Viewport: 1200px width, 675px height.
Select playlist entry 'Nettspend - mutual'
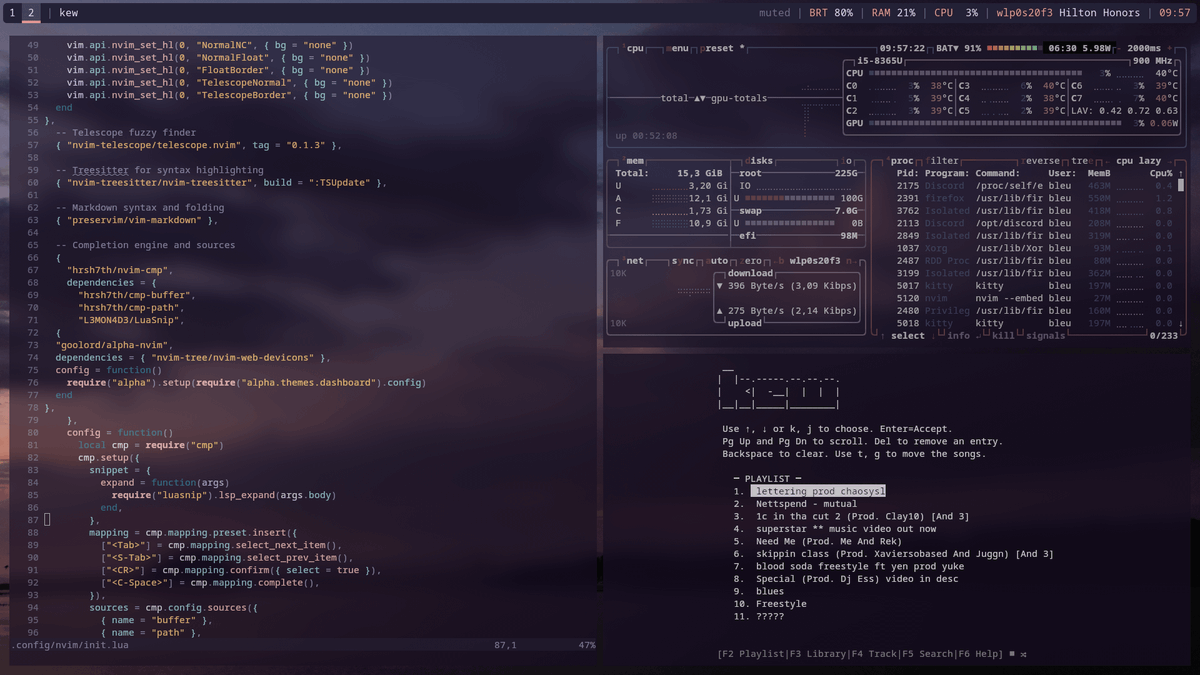click(806, 504)
